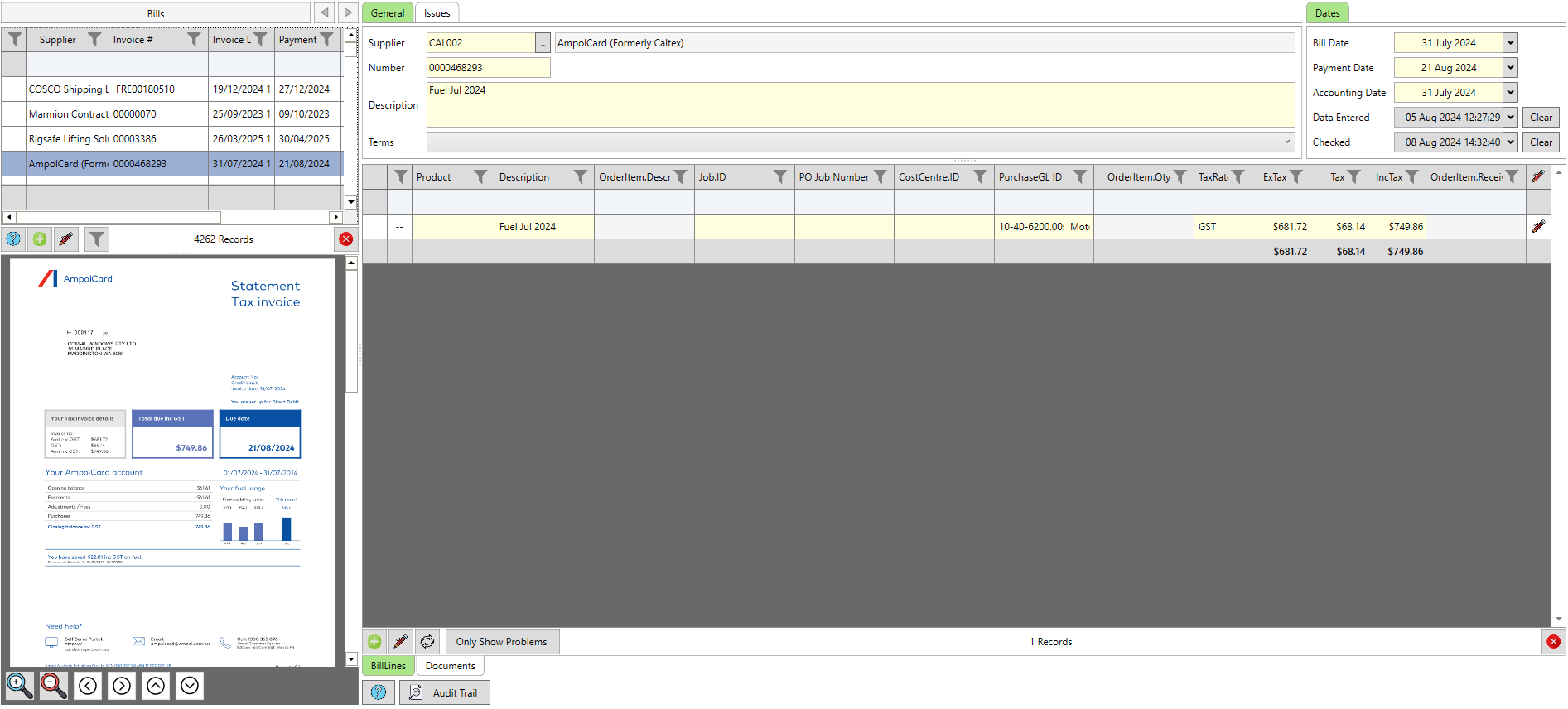Screen dimensions: 1568x709
Task: Edit the Fuel Jul 2024 line pencil
Action: coord(1538,227)
